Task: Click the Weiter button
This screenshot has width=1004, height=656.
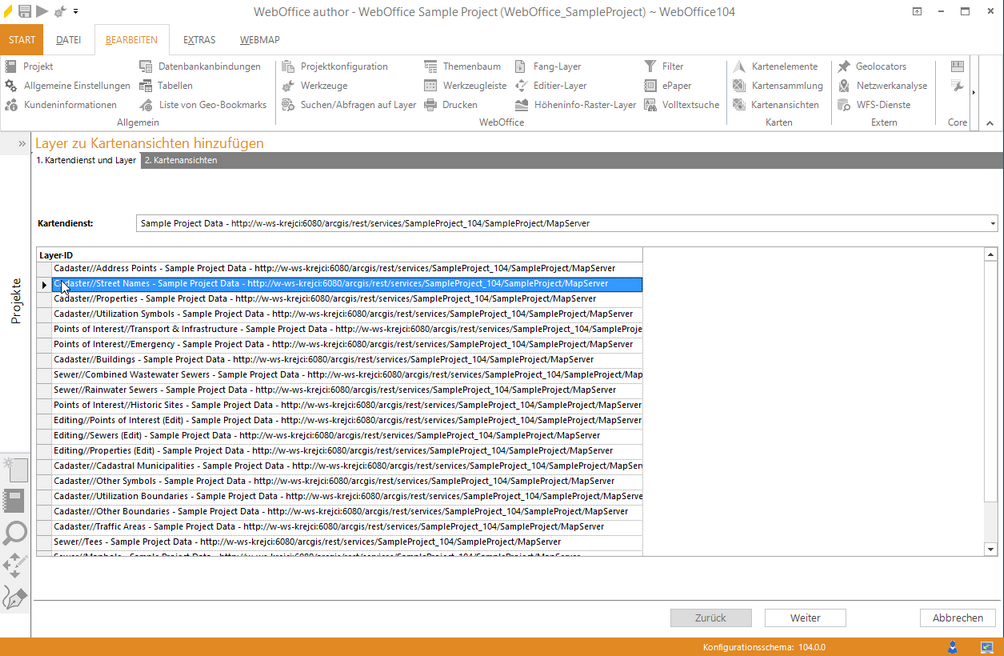Action: [805, 618]
